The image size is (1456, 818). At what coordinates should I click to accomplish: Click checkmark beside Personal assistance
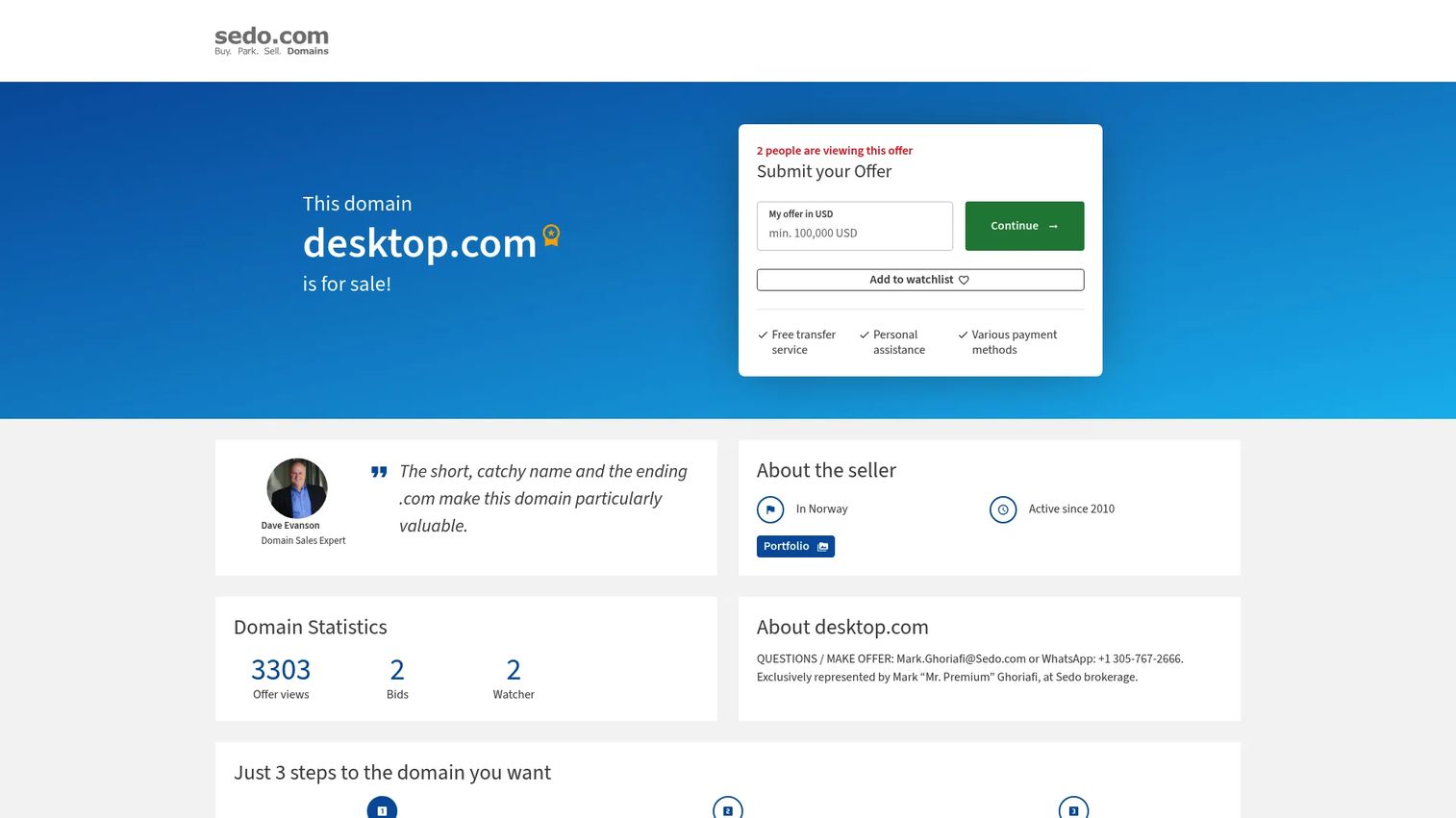click(864, 335)
